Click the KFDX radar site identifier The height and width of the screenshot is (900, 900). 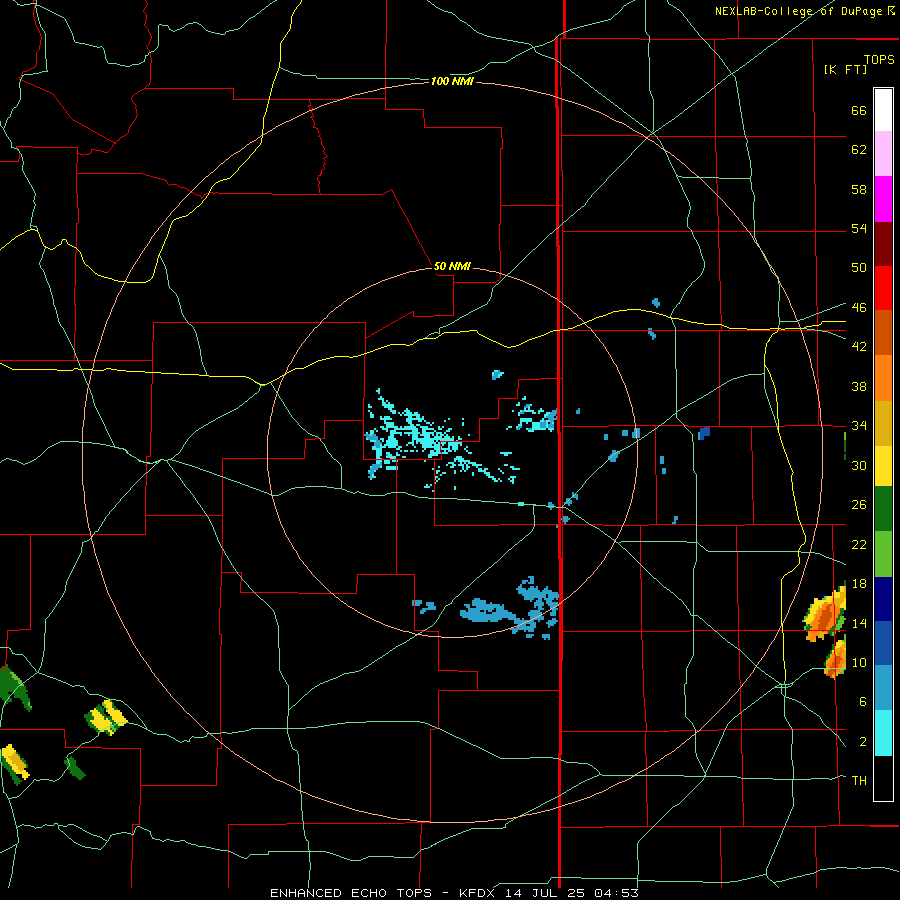[479, 893]
